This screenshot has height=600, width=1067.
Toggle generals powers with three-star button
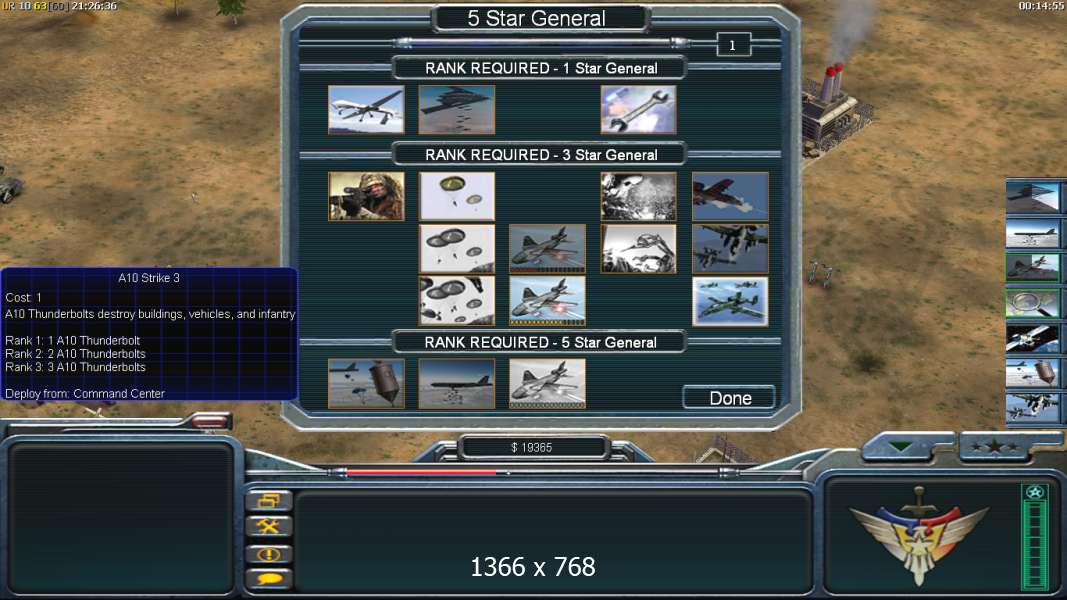(995, 447)
